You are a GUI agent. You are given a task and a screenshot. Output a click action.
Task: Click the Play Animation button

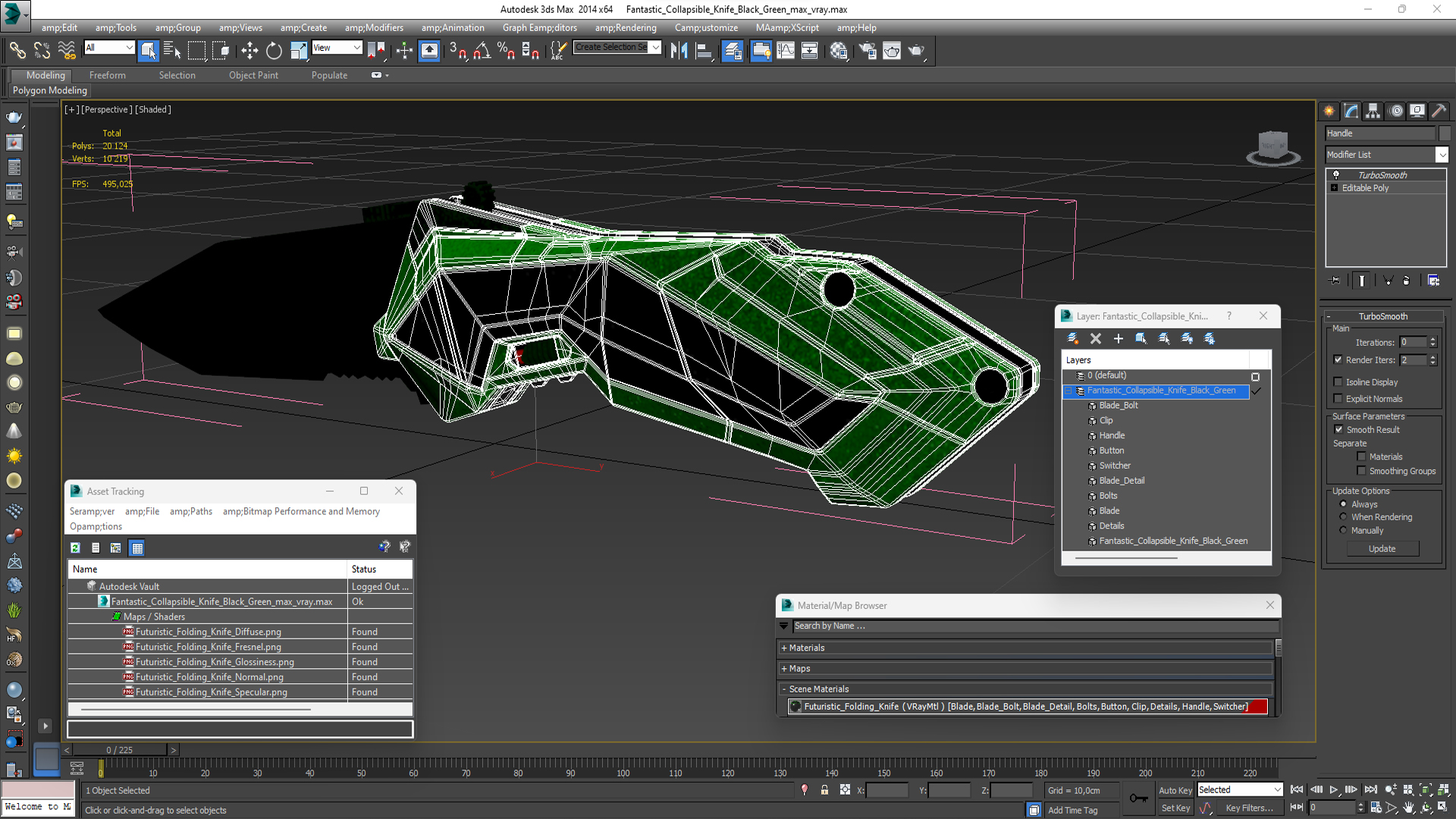pyautogui.click(x=1334, y=790)
